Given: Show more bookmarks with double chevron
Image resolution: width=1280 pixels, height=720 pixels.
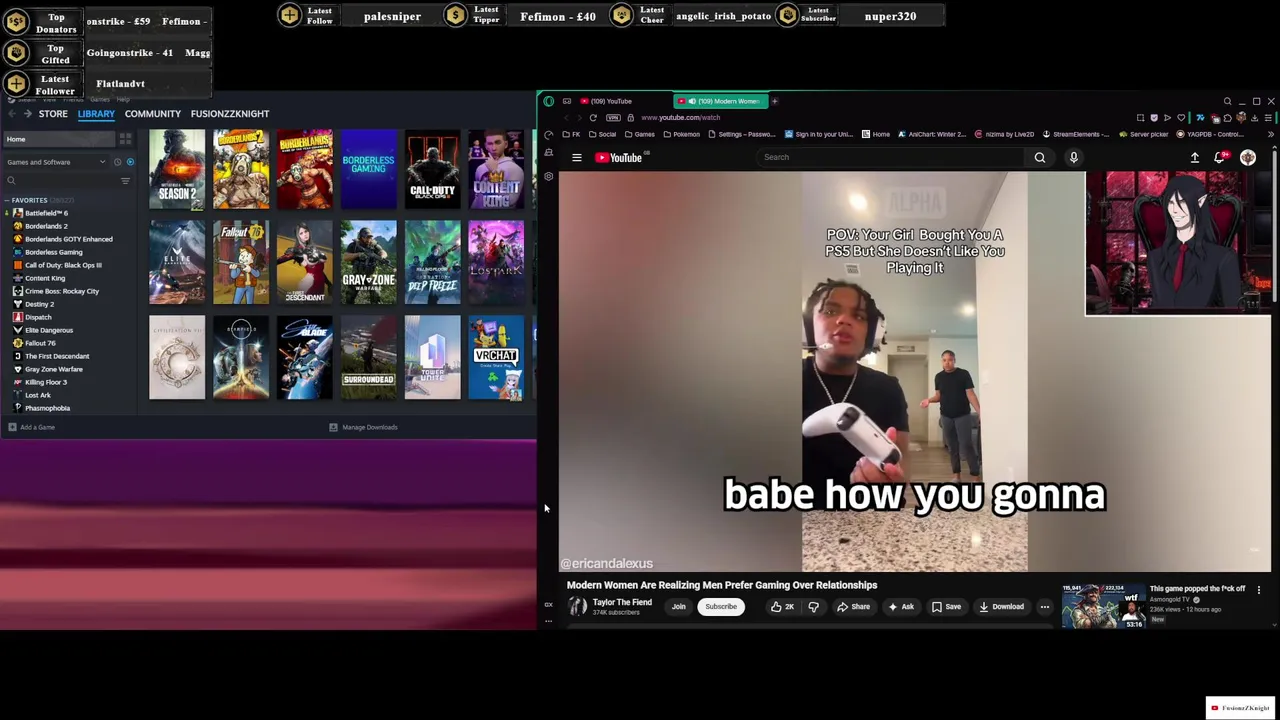Looking at the screenshot, I should tap(1271, 134).
